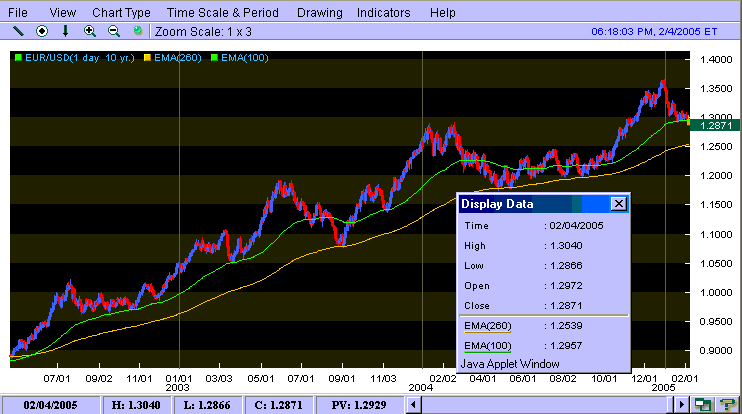Screen dimensions: 742x414
Task: Zoom out using the magnifier minus icon
Action: (114, 31)
